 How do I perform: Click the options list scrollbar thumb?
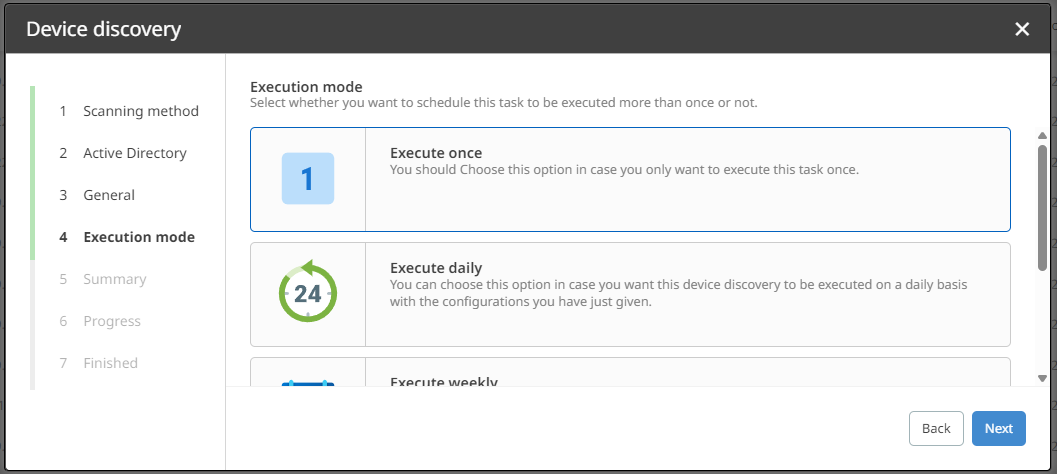(1043, 205)
